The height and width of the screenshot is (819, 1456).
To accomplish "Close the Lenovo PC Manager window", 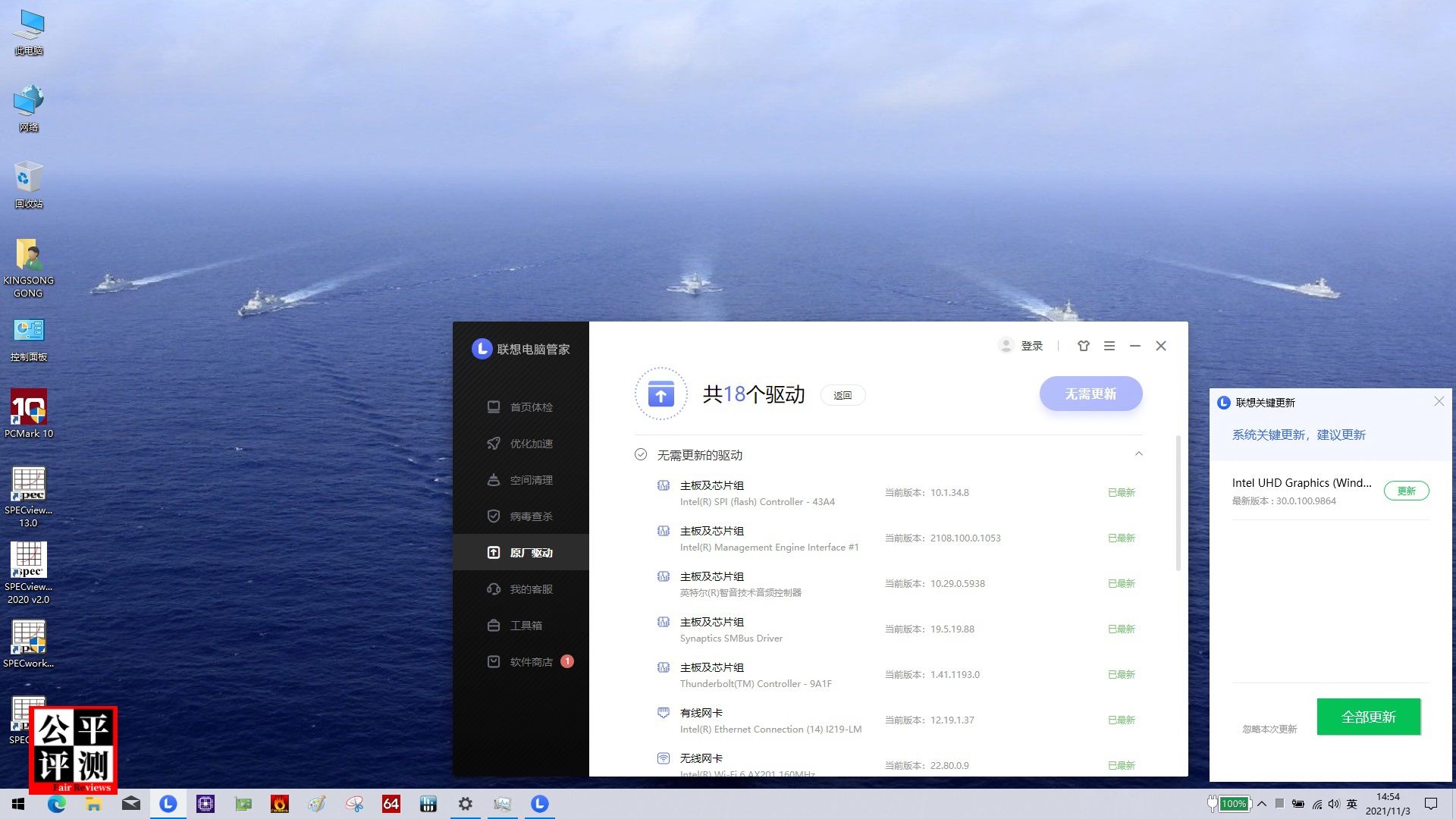I will tap(1161, 346).
